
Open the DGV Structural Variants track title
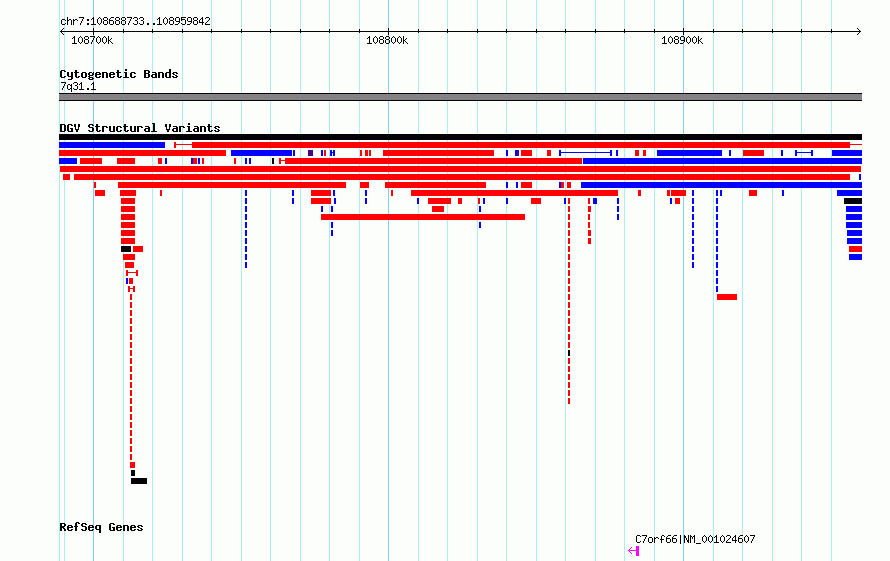[140, 128]
